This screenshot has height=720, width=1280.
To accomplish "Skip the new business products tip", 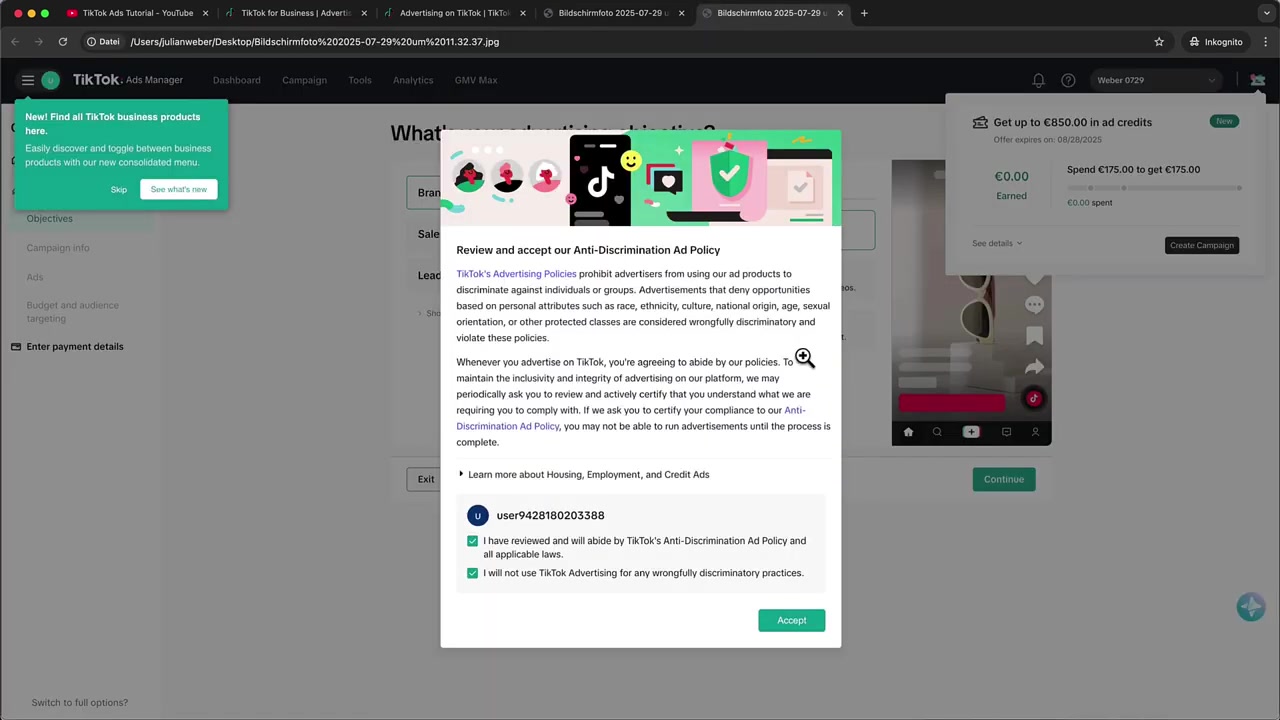I will coord(119,189).
